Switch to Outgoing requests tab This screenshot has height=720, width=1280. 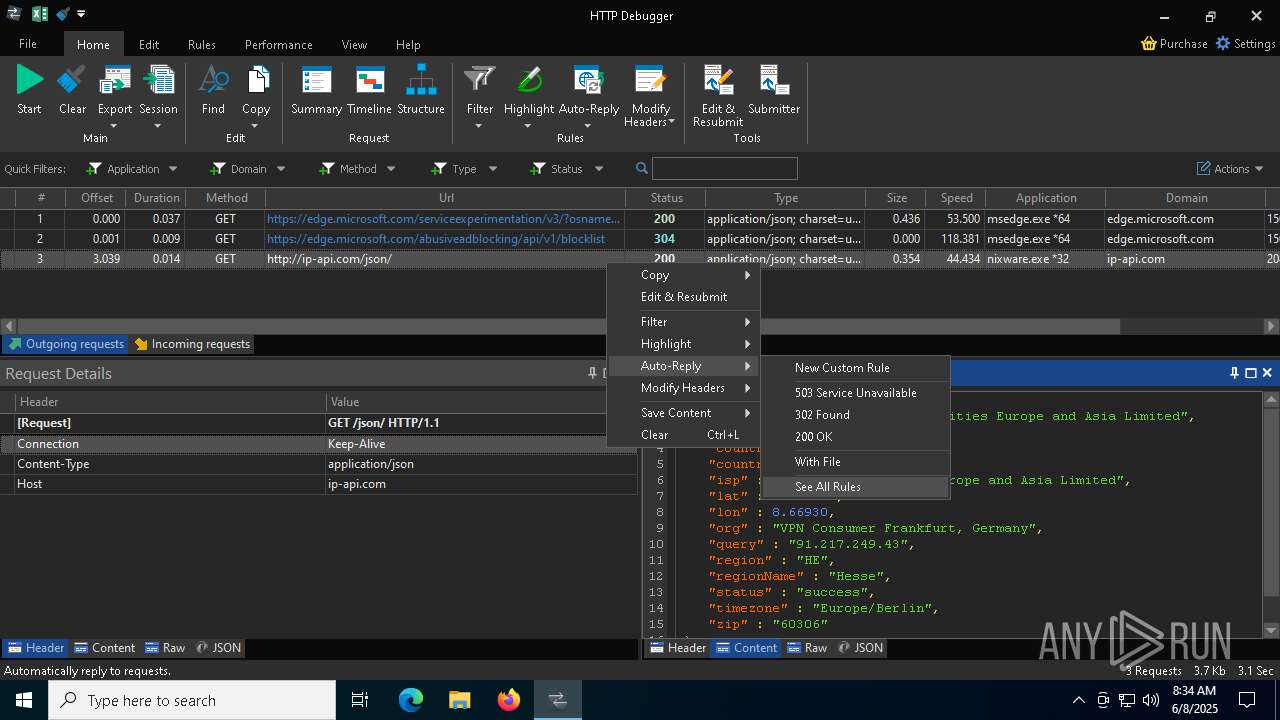tap(66, 344)
